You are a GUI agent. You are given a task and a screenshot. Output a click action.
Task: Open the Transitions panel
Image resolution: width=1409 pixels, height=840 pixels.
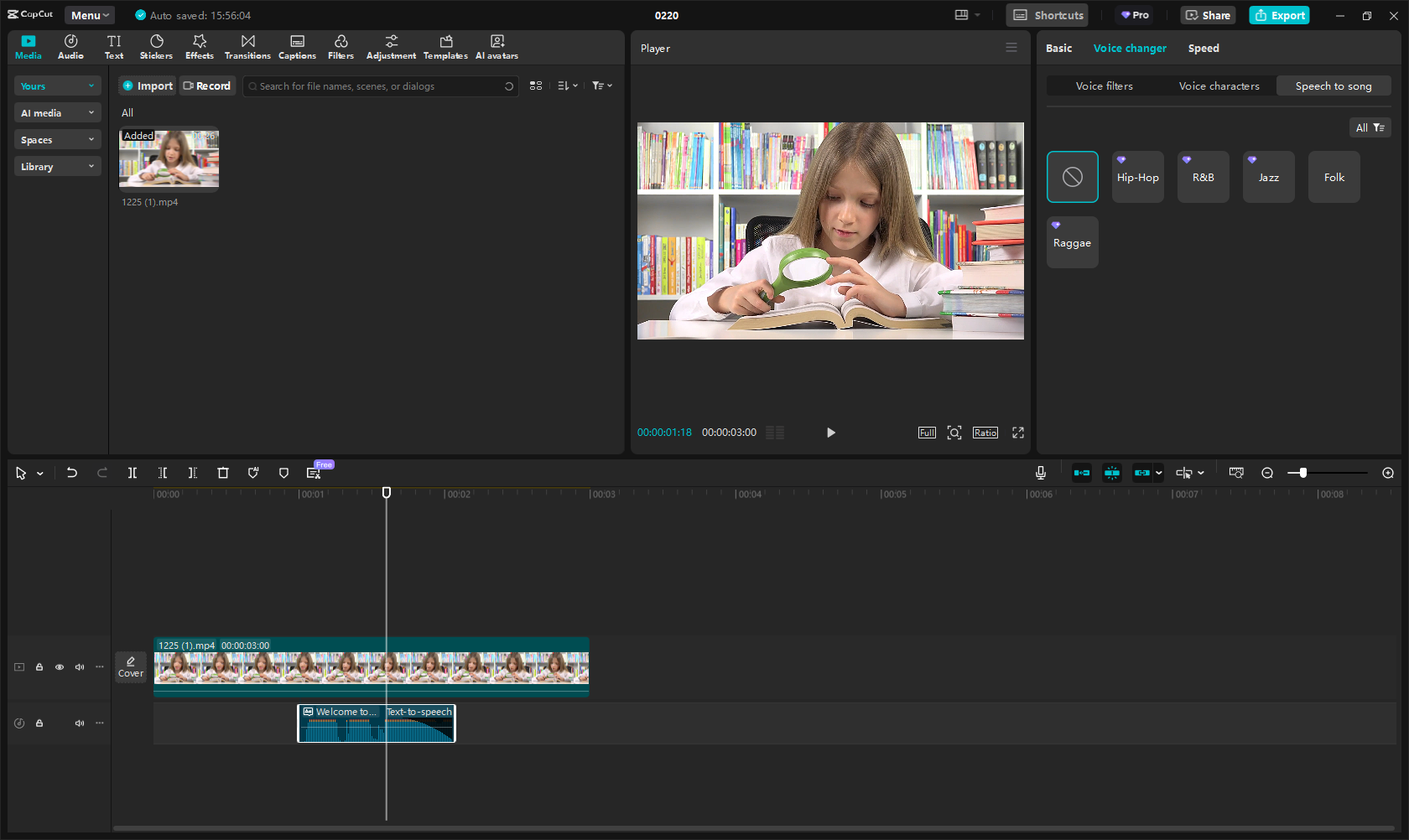247,46
